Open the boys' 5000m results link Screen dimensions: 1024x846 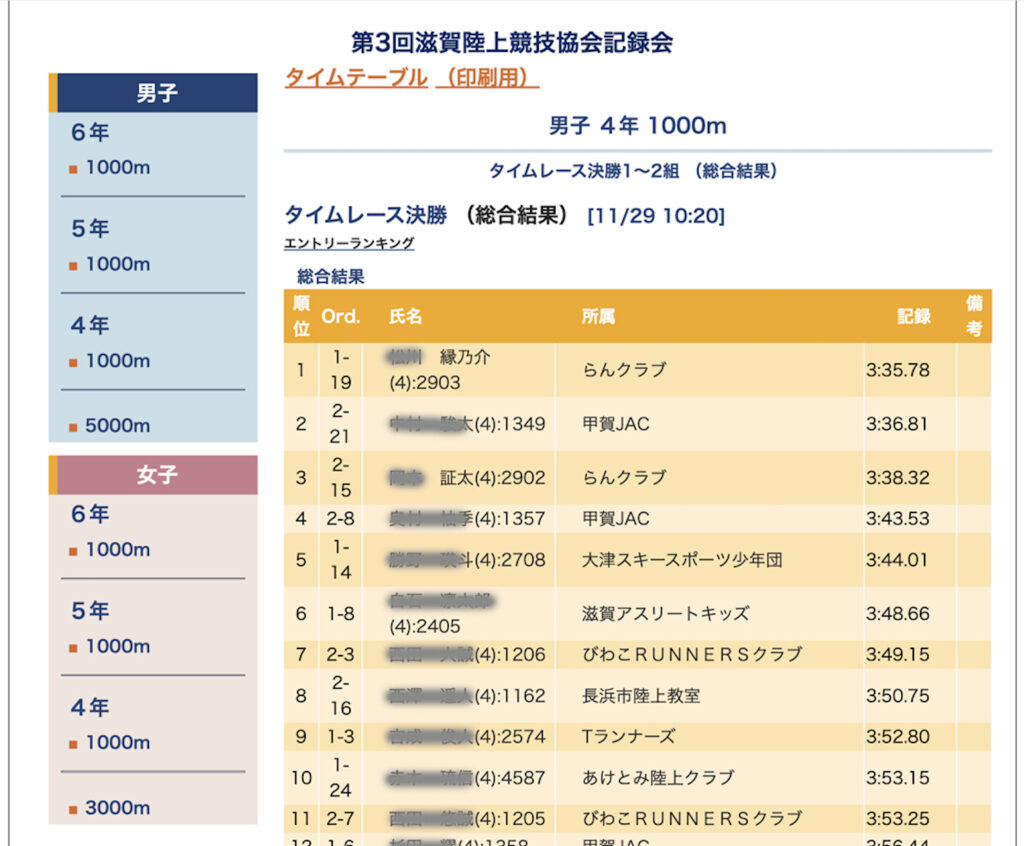coord(117,426)
